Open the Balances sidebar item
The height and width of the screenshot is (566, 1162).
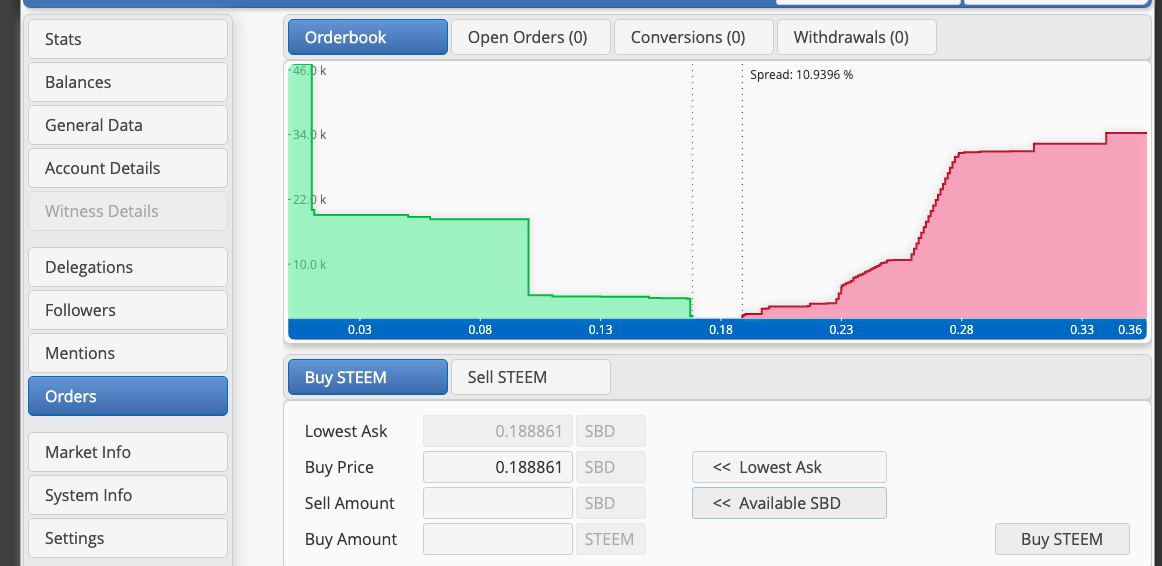(x=127, y=81)
